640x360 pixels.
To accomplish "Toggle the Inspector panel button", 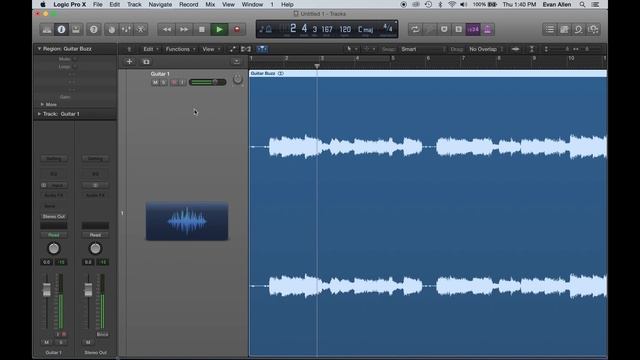I will [61, 29].
